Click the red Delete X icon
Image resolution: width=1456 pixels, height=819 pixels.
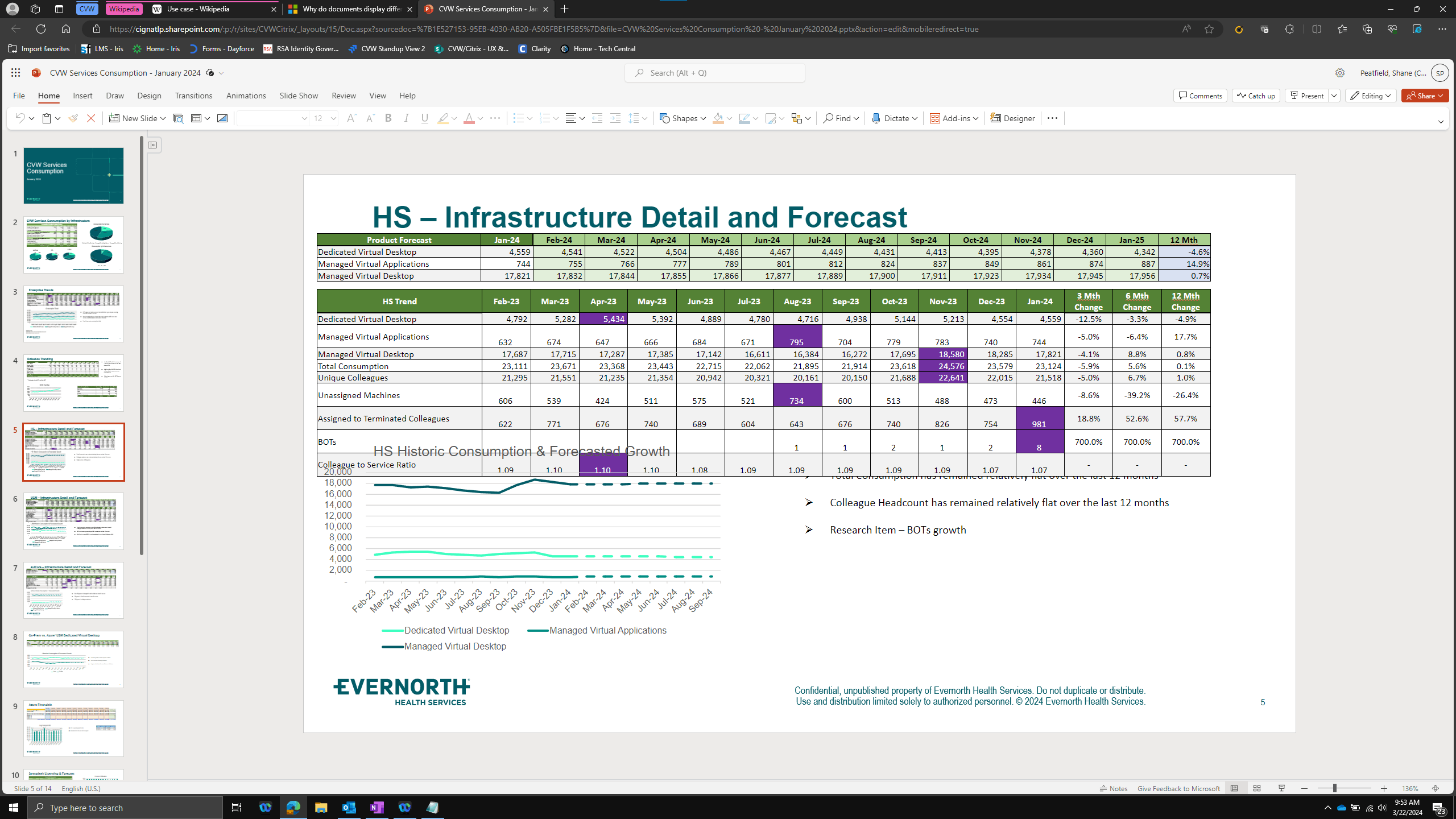pyautogui.click(x=91, y=118)
